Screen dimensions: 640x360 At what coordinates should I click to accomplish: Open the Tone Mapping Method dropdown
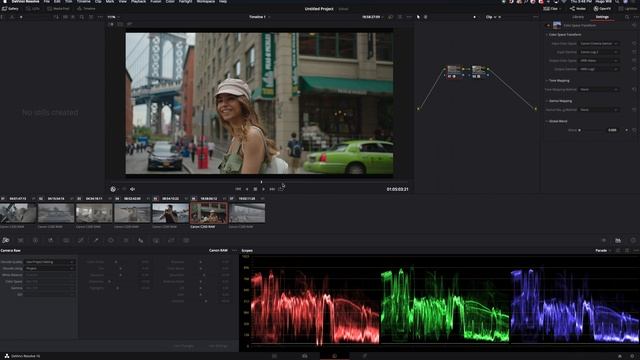[599, 89]
